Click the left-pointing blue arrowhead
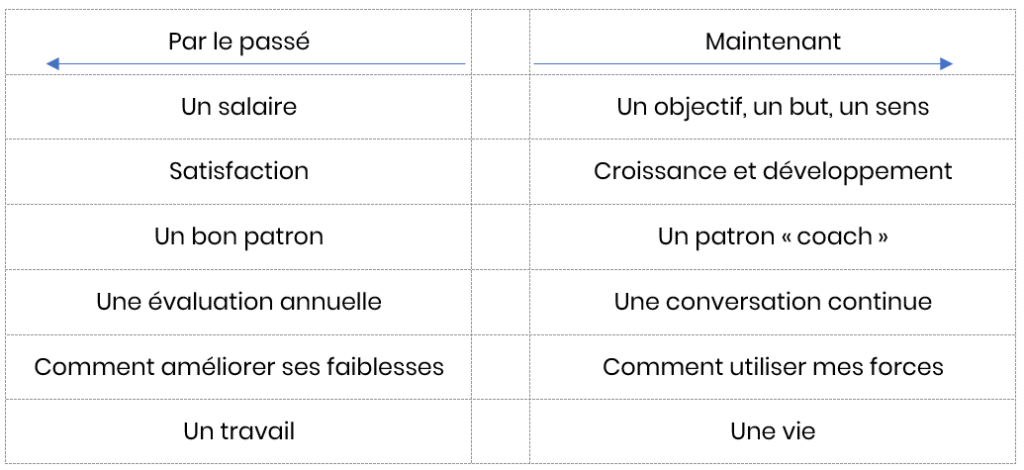The height and width of the screenshot is (470, 1024). pos(53,65)
